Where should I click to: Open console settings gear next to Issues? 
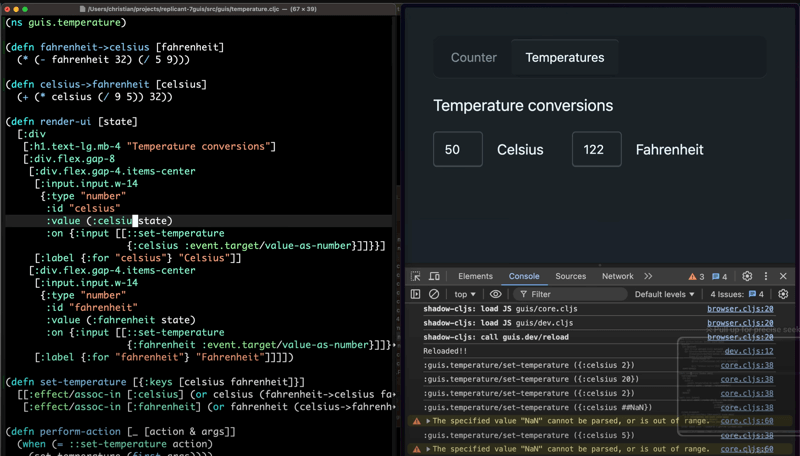[783, 294]
